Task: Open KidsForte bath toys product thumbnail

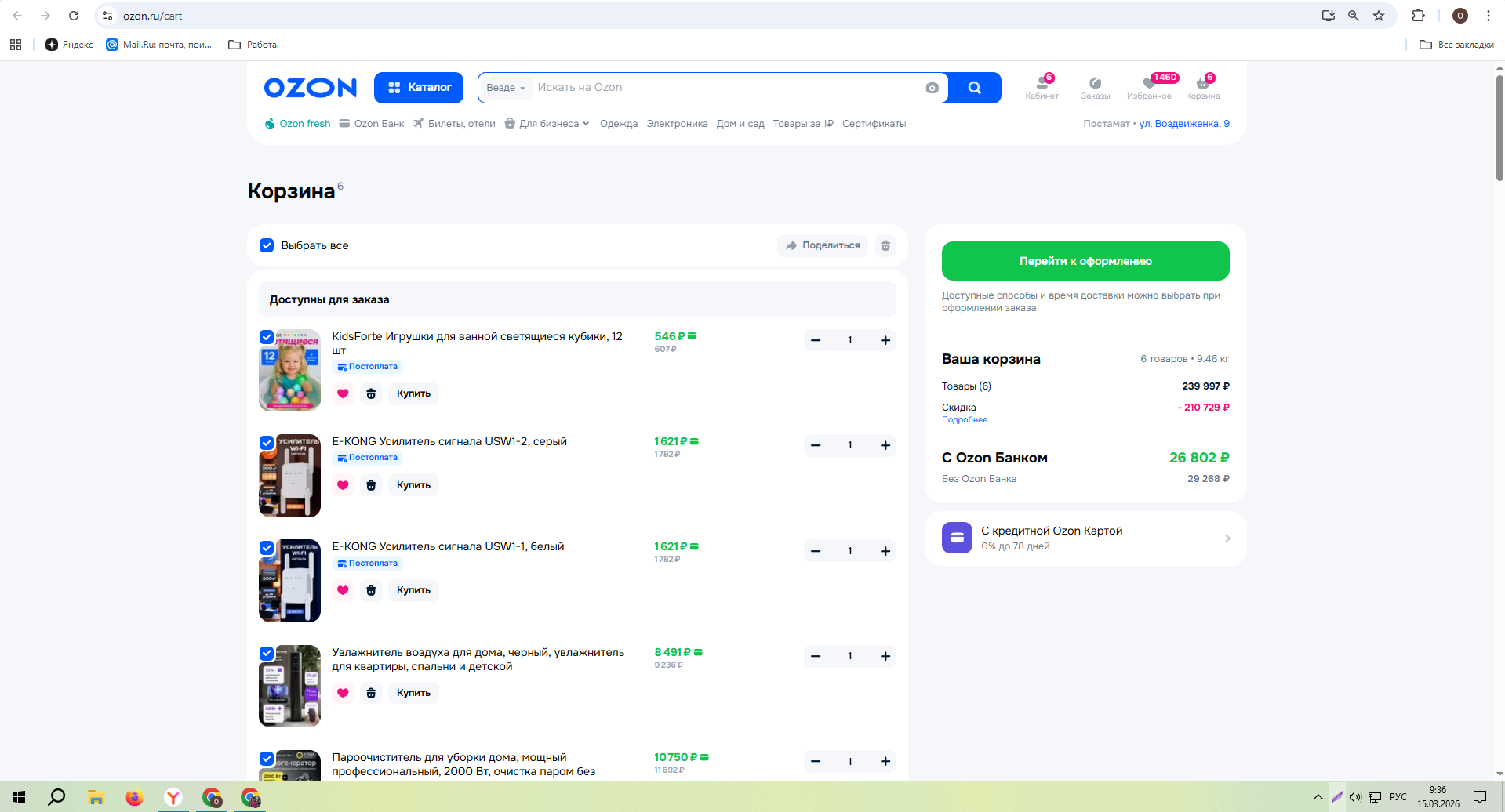Action: 289,370
